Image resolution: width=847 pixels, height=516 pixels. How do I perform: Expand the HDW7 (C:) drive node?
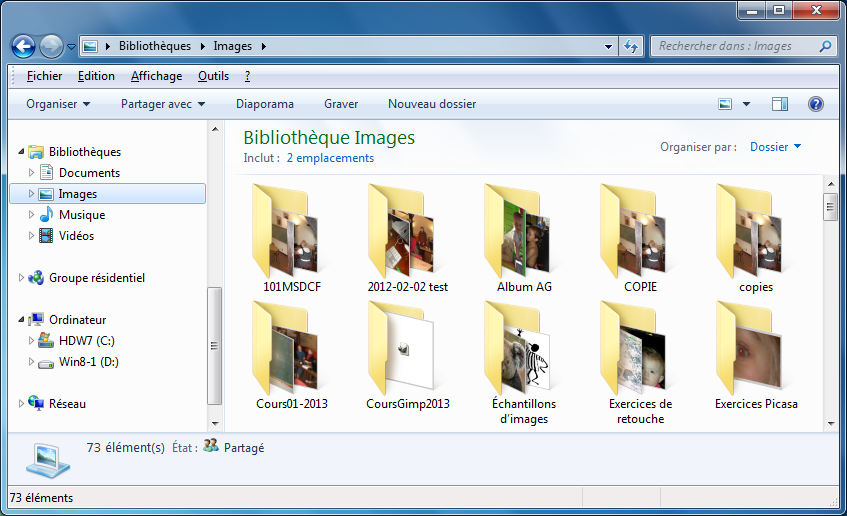(31, 341)
